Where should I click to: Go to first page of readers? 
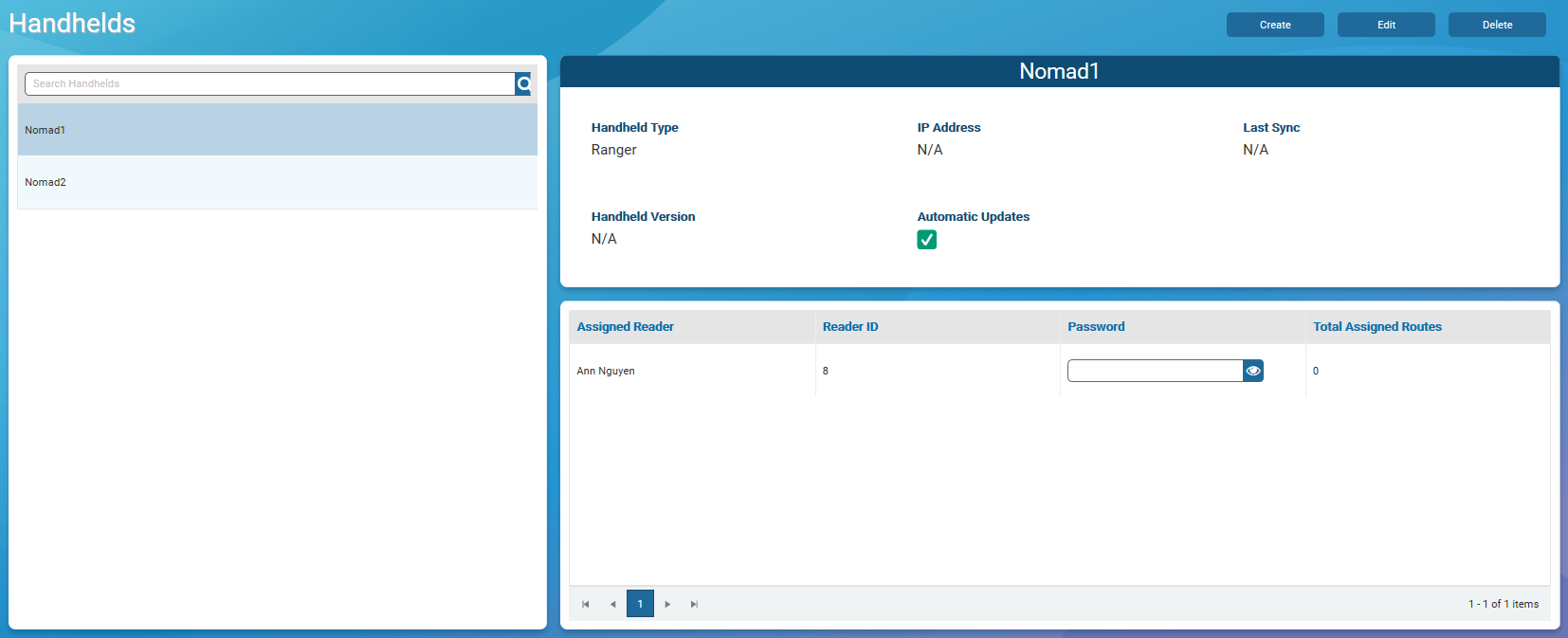pos(586,604)
